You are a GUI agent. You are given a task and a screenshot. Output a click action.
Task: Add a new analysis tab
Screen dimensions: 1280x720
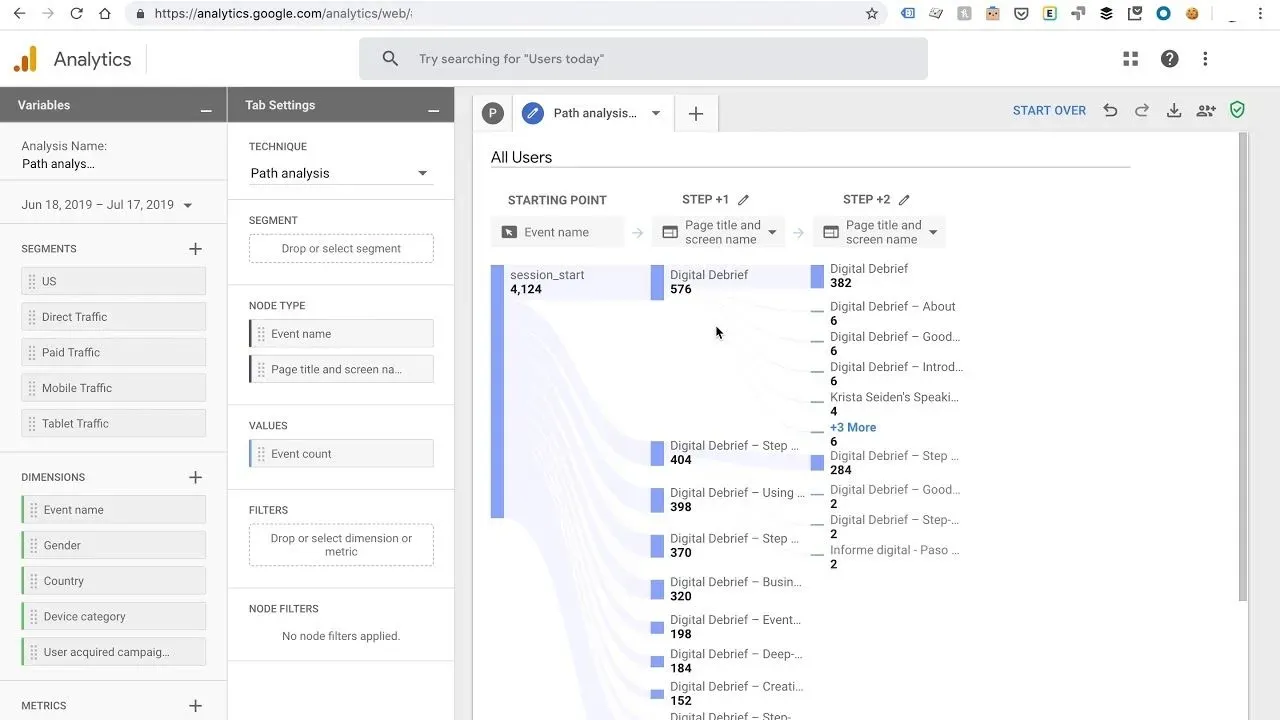[x=696, y=114]
